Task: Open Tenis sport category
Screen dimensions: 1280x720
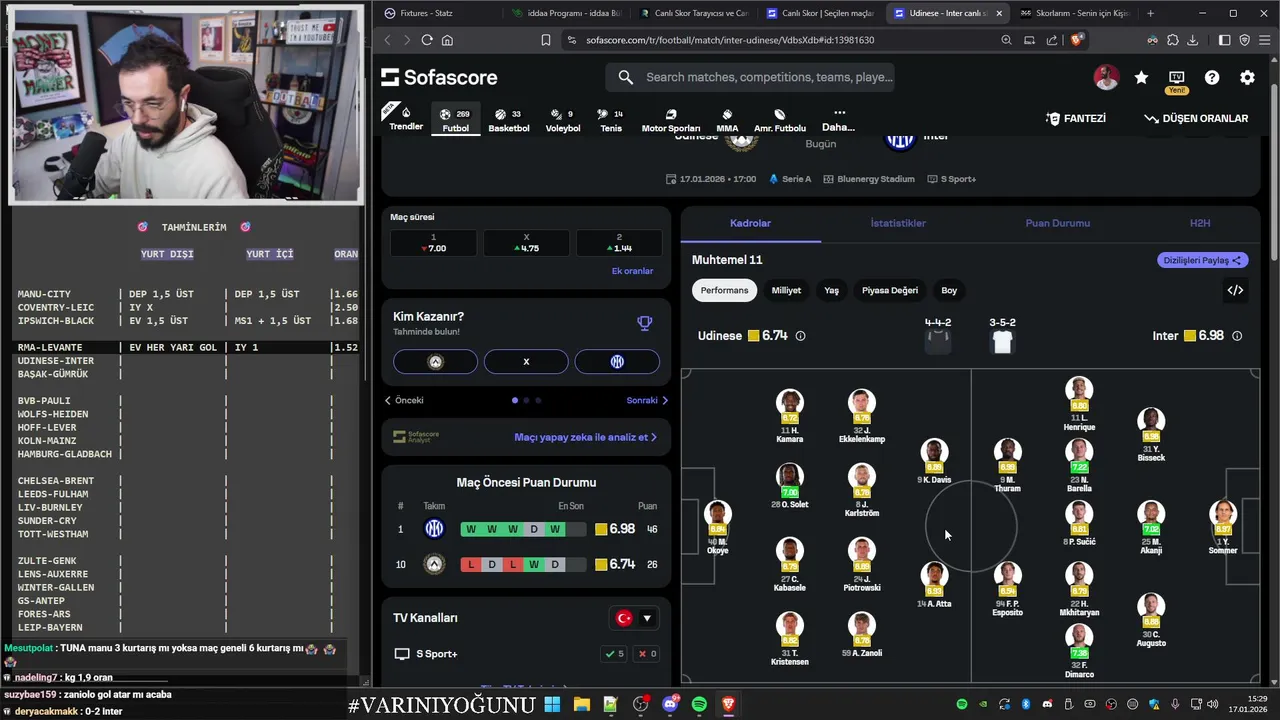Action: pos(610,120)
